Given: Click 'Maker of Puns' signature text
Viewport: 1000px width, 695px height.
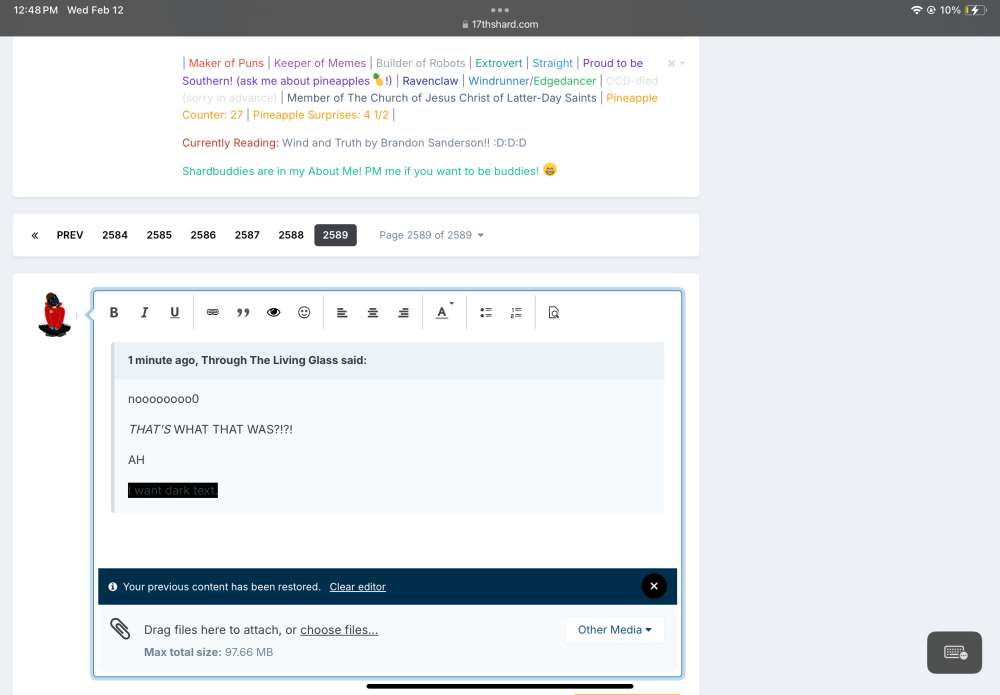Looking at the screenshot, I should 226,63.
